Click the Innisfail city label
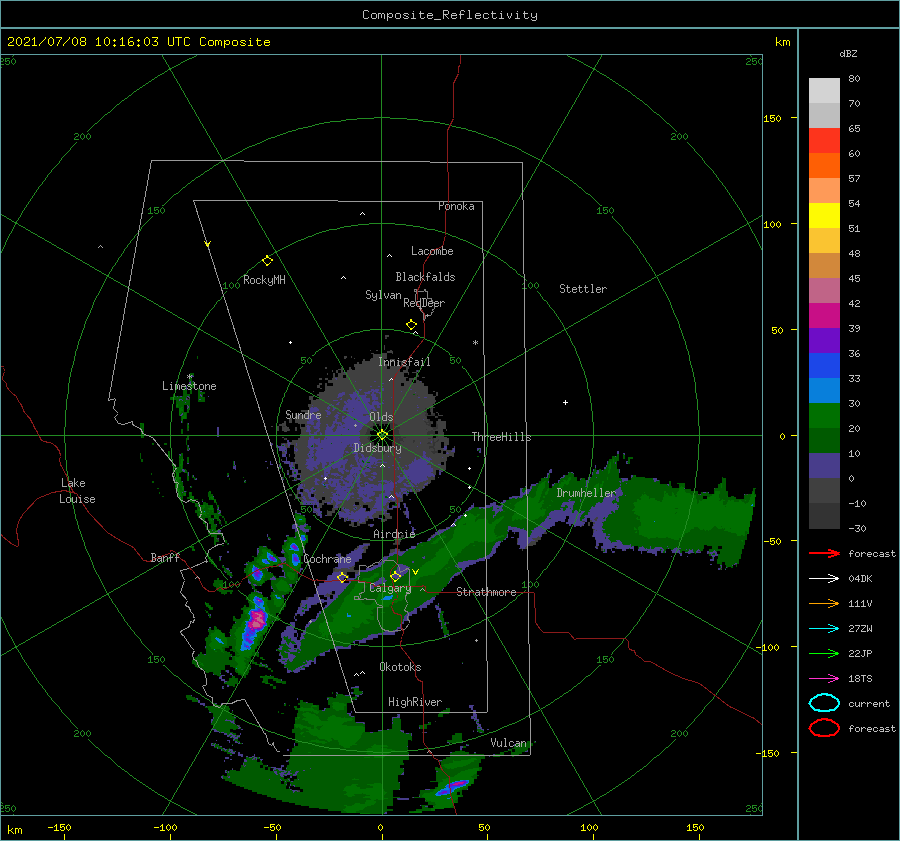The height and width of the screenshot is (841, 900). click(404, 362)
